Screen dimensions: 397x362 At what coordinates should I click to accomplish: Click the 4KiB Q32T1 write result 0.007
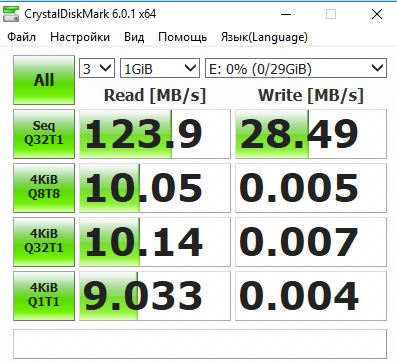click(311, 242)
